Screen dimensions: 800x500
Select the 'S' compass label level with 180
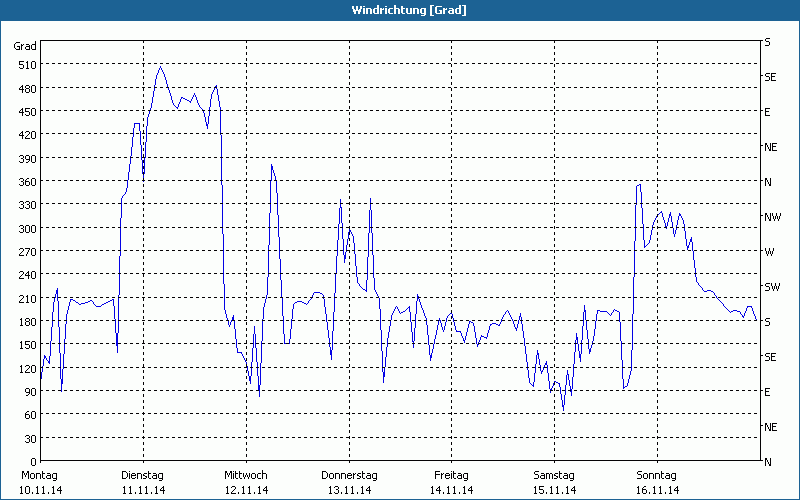pos(767,322)
